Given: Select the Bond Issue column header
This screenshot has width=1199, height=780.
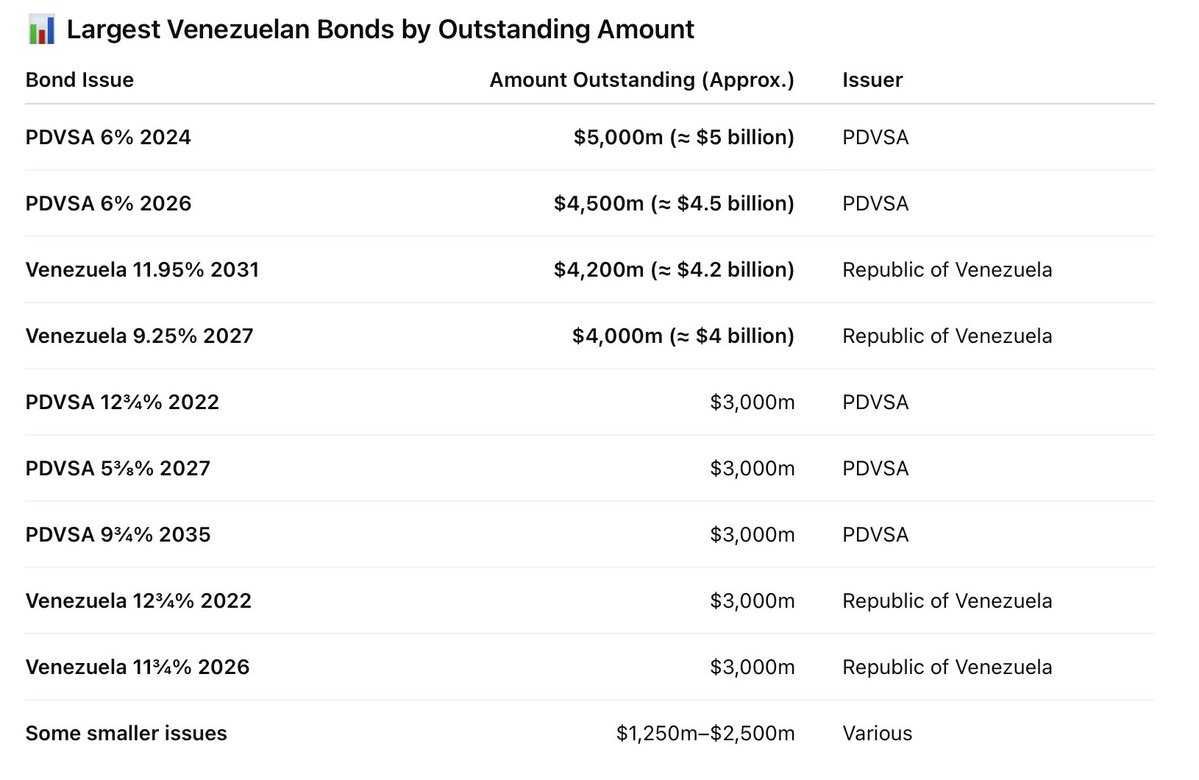Looking at the screenshot, I should (x=79, y=80).
